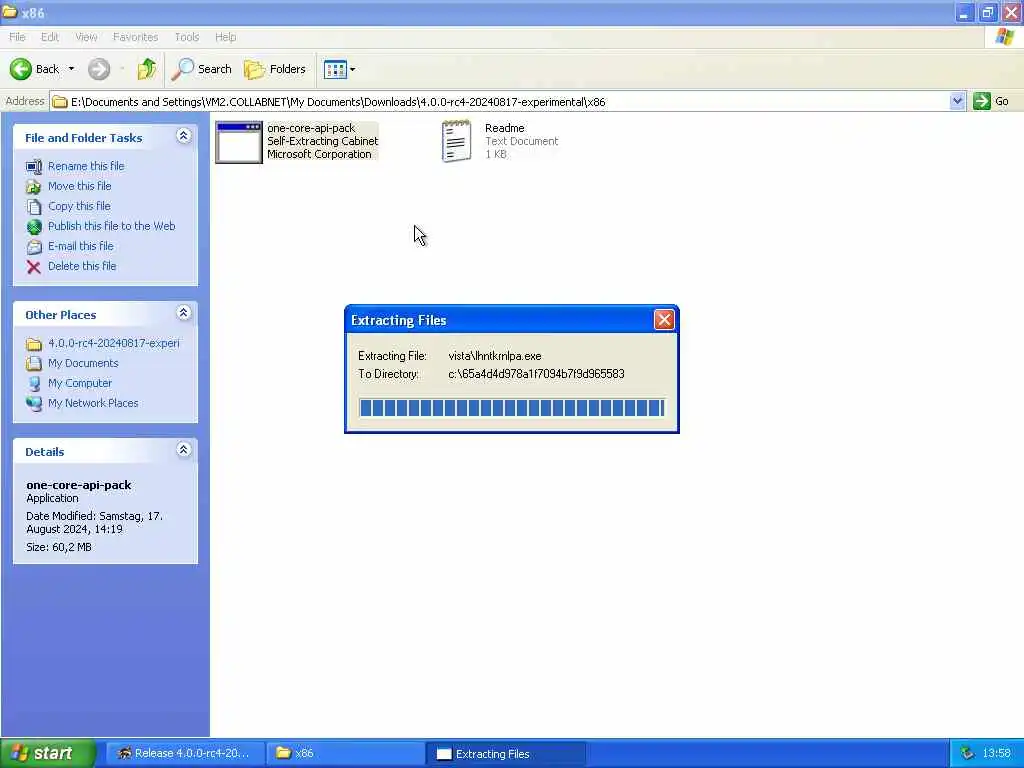This screenshot has width=1024, height=768.
Task: Open the File menu
Action: (17, 37)
